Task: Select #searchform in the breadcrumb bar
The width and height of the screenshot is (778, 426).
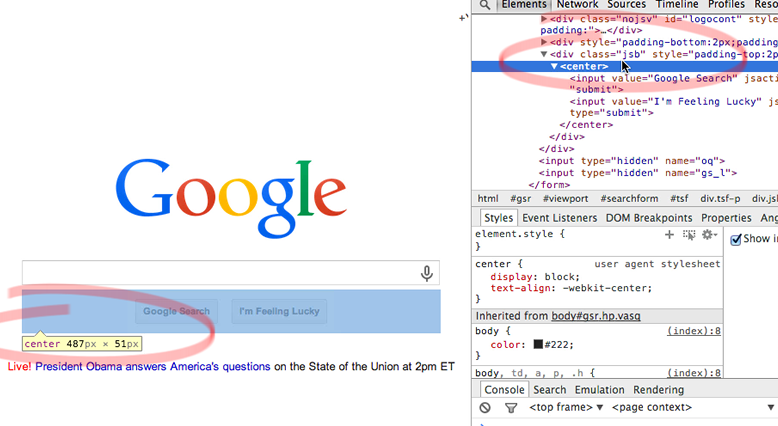Action: coord(629,198)
